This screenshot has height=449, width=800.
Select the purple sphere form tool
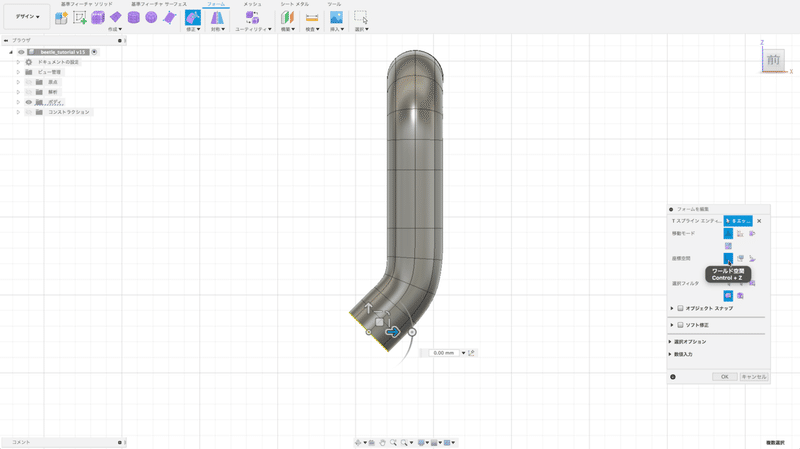point(151,17)
